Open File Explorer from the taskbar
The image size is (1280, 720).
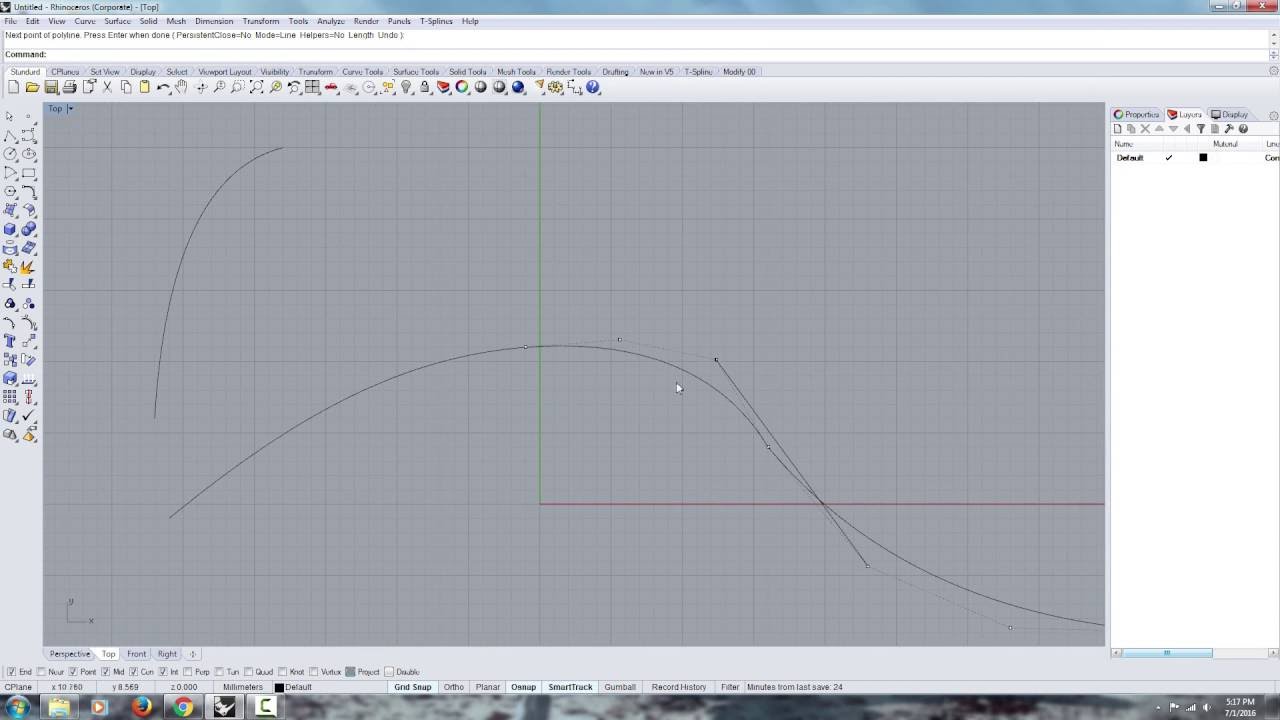click(59, 707)
